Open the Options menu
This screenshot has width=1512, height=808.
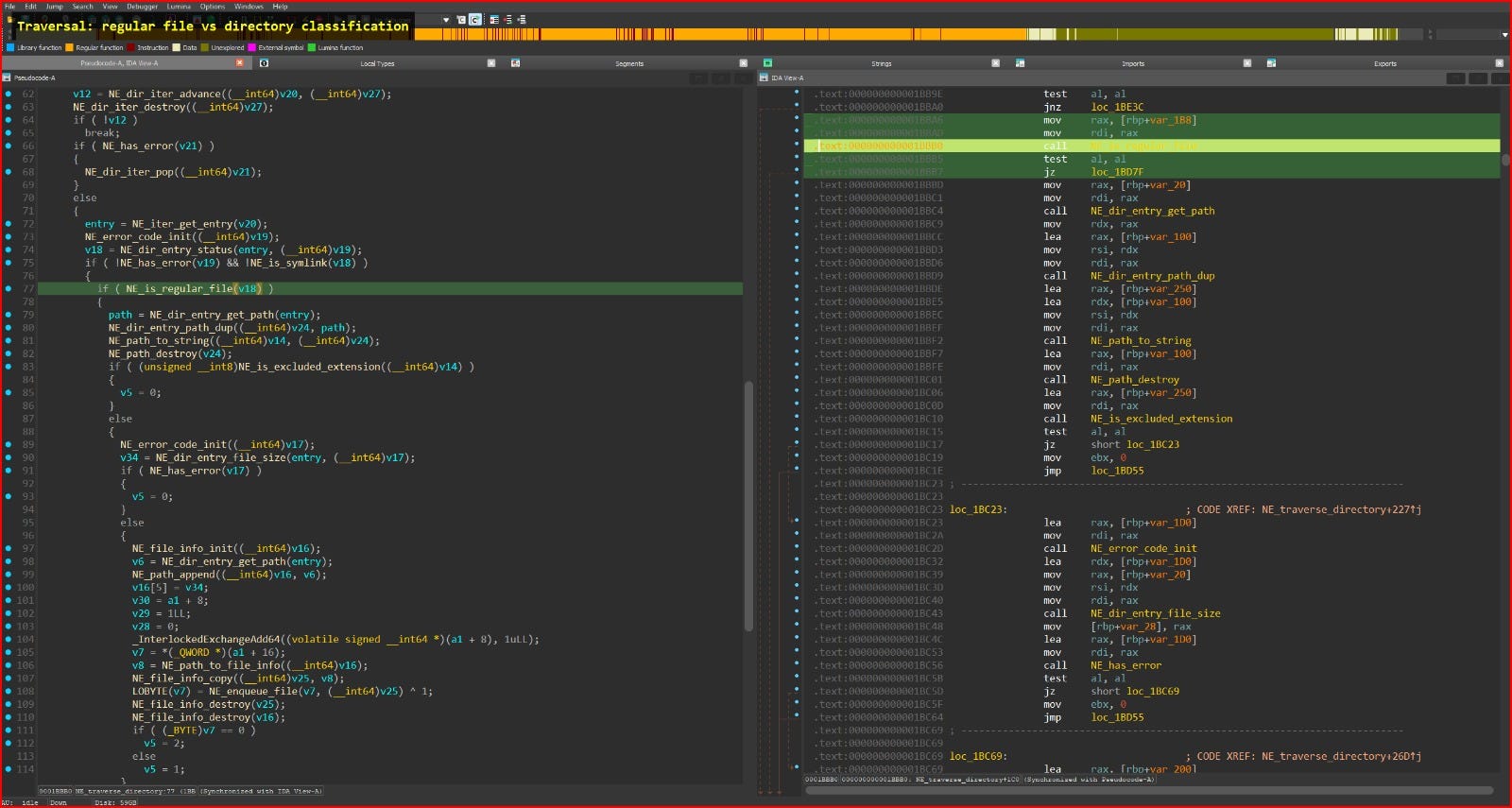(x=212, y=6)
